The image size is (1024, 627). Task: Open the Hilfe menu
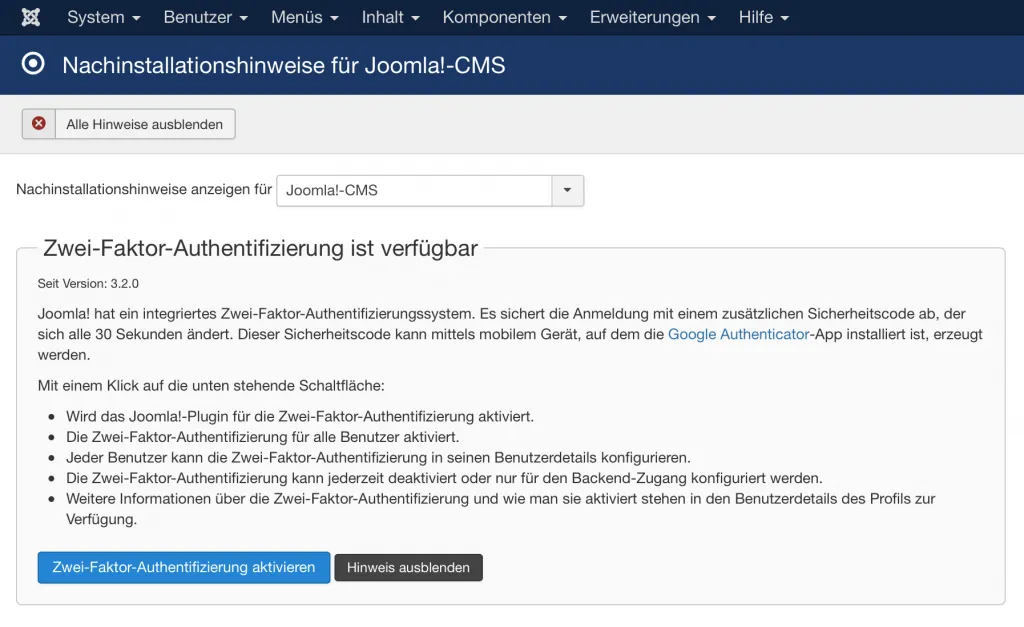coord(764,17)
